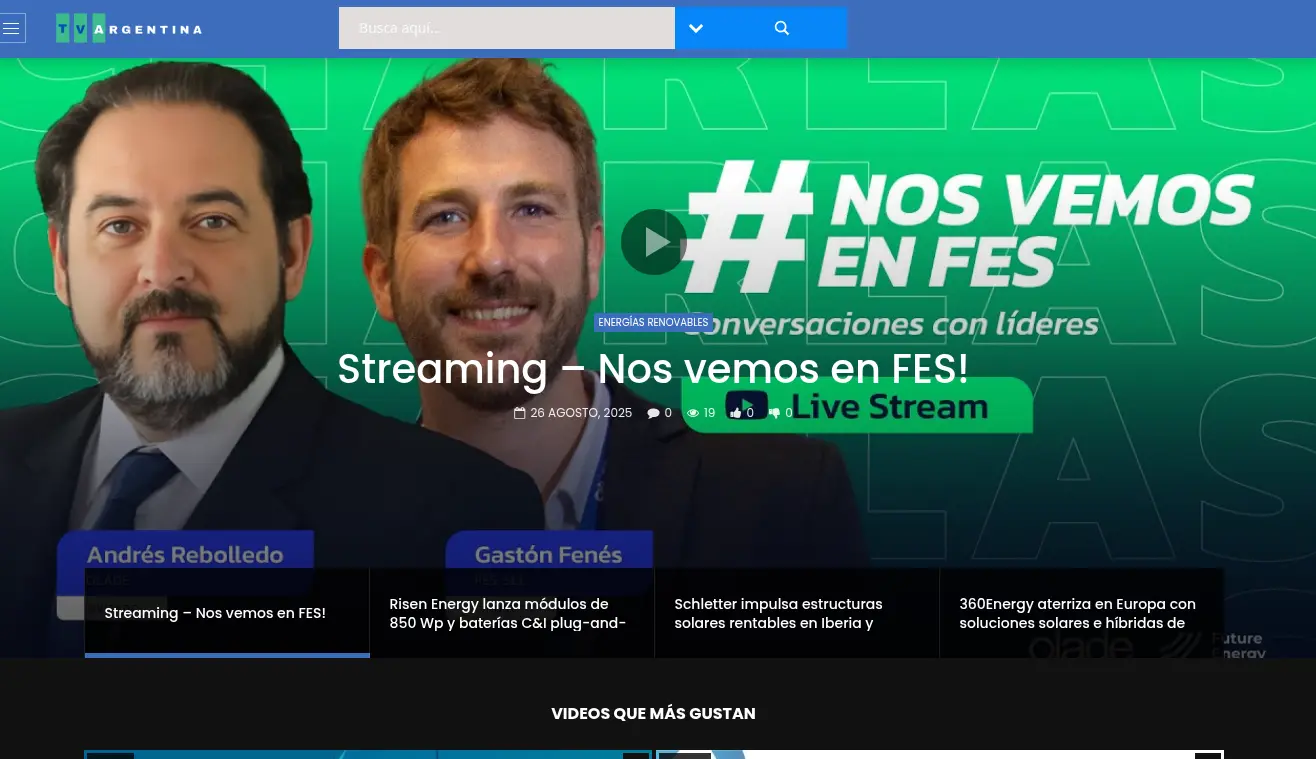Open the Energías Renovables category tag
Image resolution: width=1316 pixels, height=759 pixels.
(653, 322)
